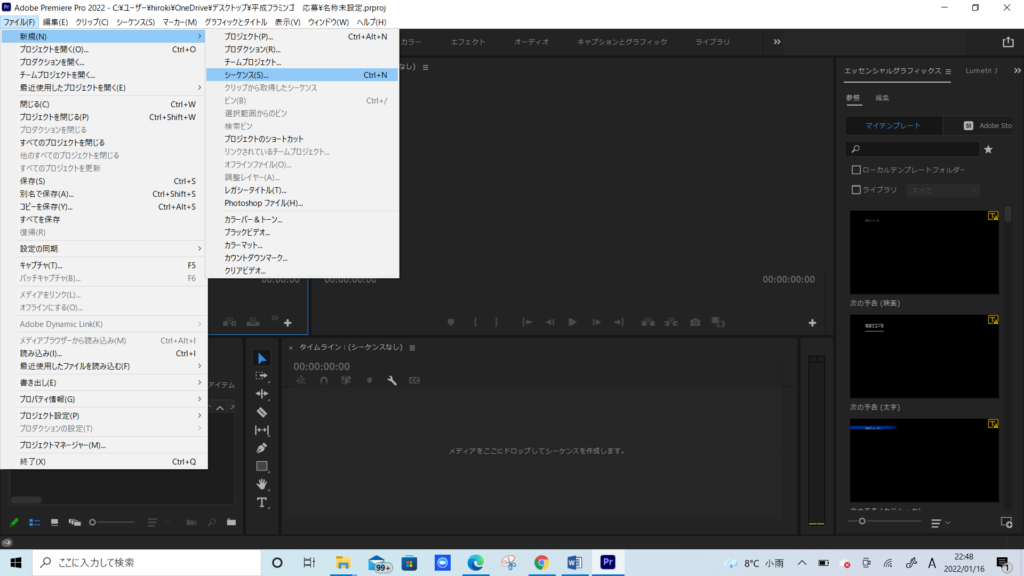
Task: Click the green pencil writable project icon
Action: point(14,522)
